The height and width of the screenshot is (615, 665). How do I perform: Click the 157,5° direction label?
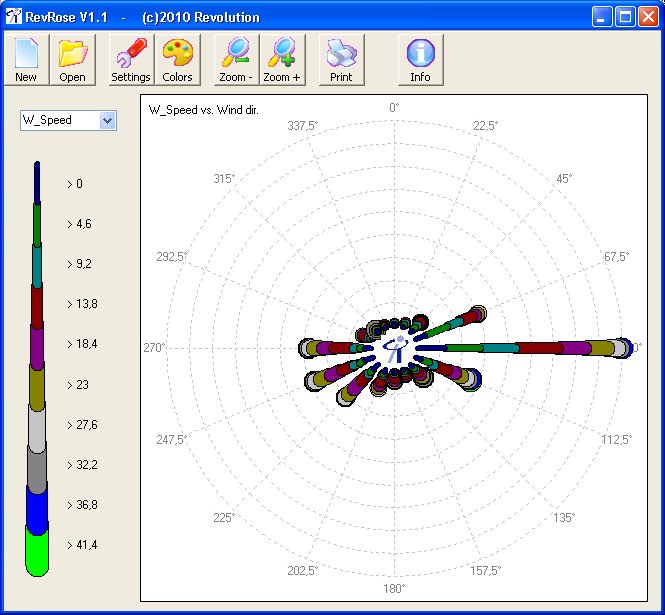click(486, 570)
